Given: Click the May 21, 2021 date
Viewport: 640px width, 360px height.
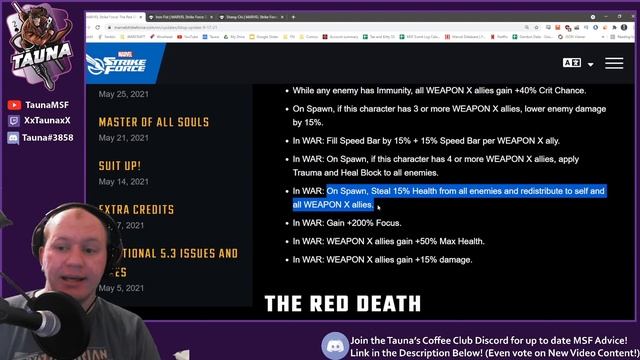Looking at the screenshot, I should coord(123,138).
